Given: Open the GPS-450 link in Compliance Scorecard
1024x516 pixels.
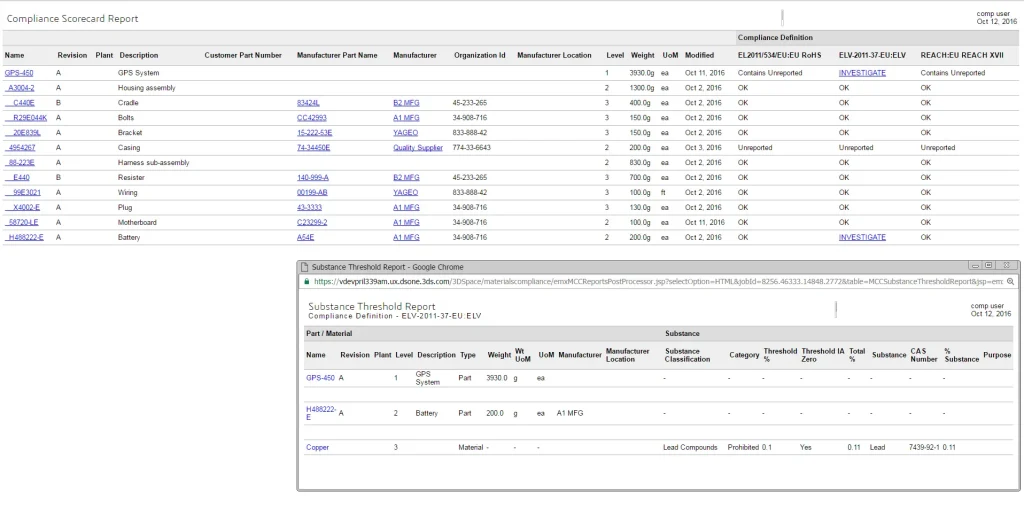Looking at the screenshot, I should click(x=18, y=73).
